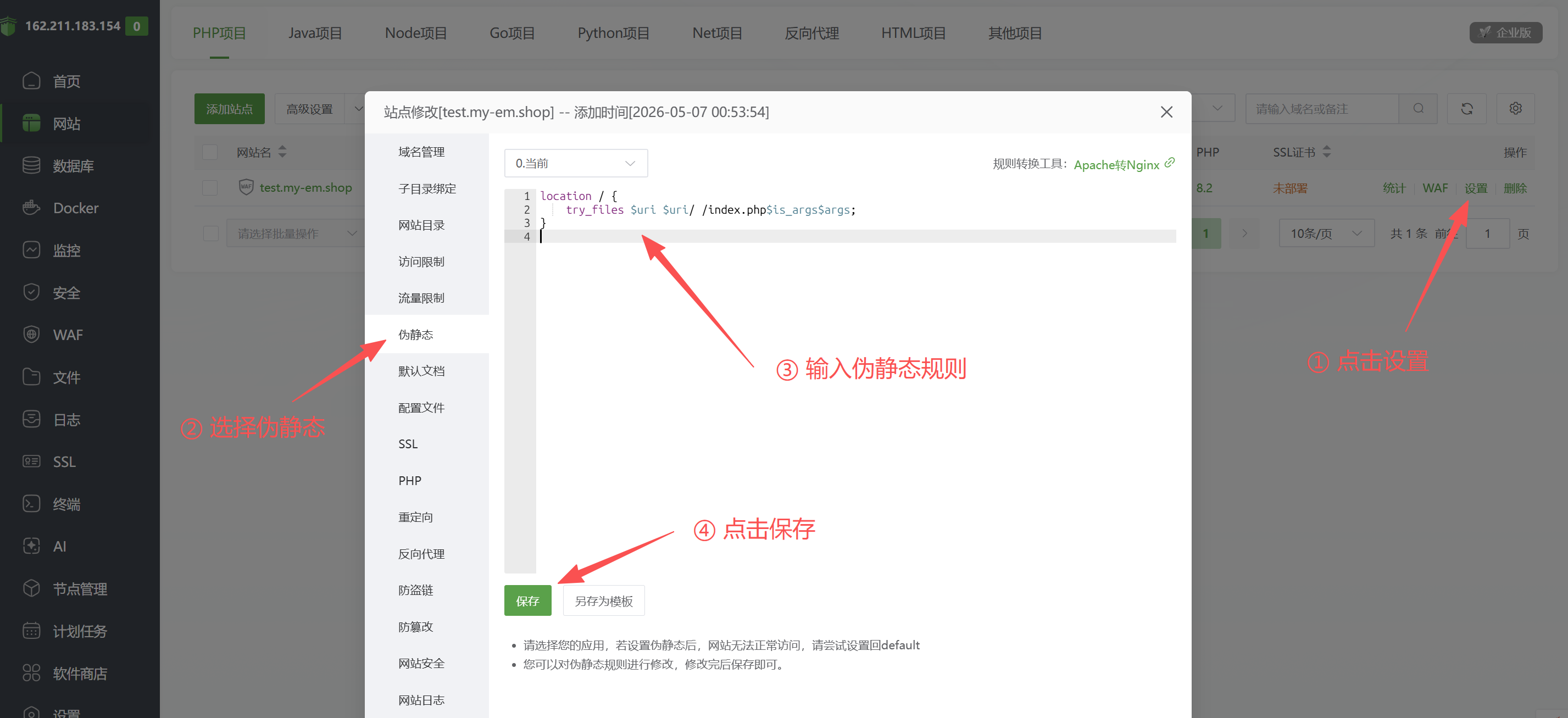Click the go-to-page number input
Image resolution: width=1568 pixels, height=718 pixels.
click(1488, 233)
